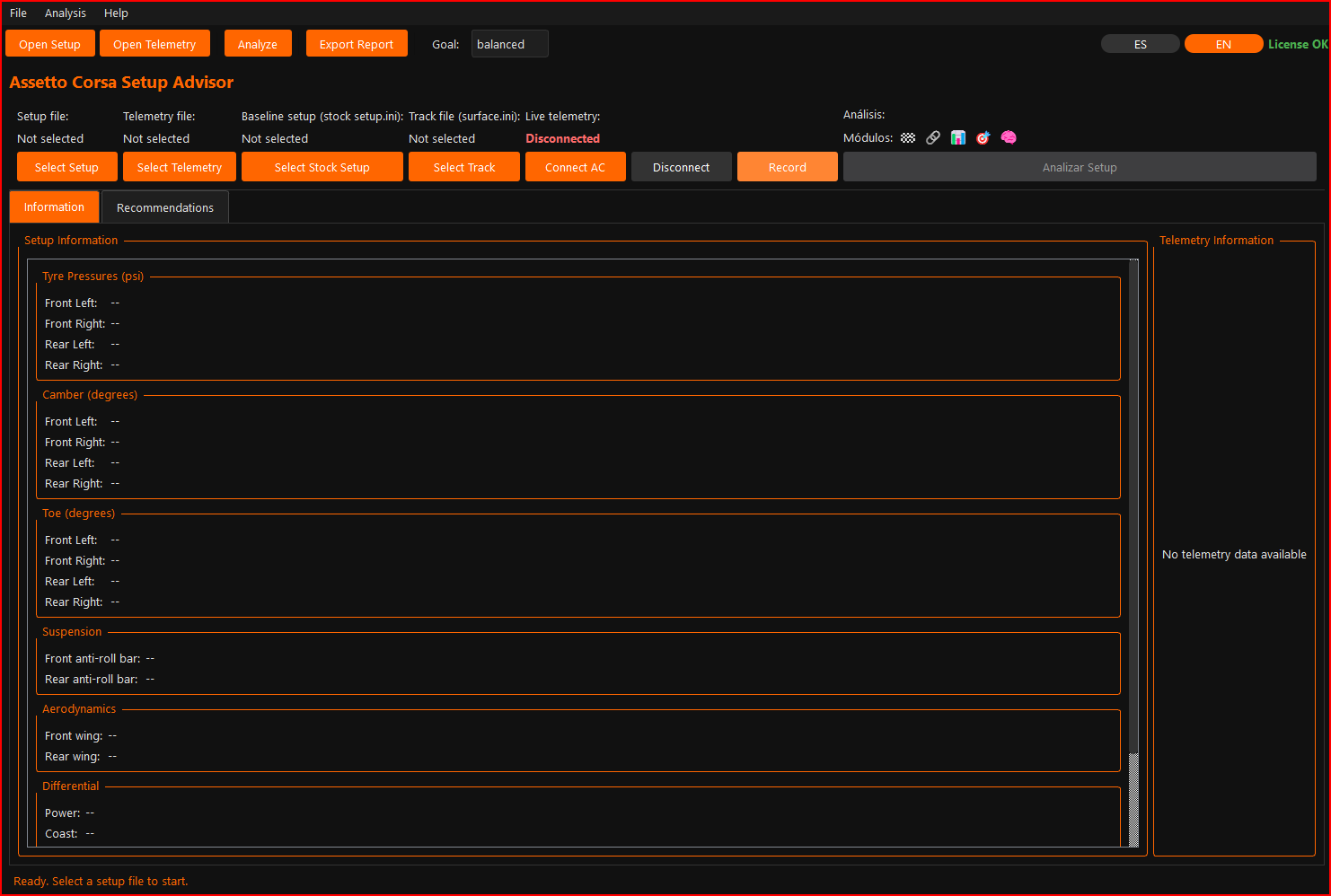
Task: Click the 'Not selected' value under Track file
Action: pyautogui.click(x=442, y=139)
